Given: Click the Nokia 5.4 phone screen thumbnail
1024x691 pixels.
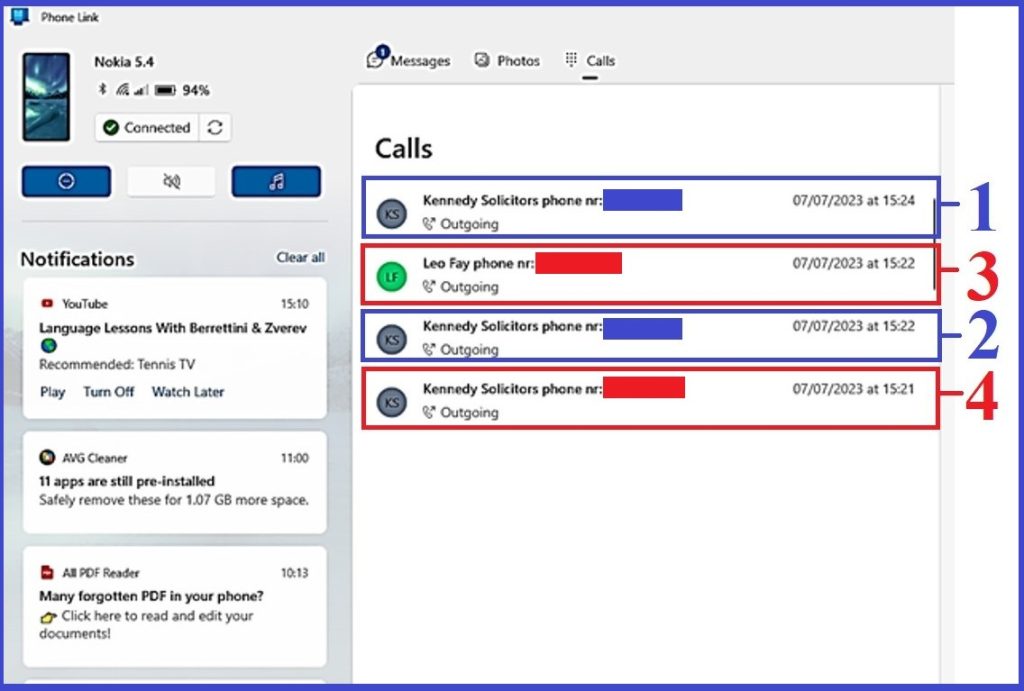Looking at the screenshot, I should 46,97.
